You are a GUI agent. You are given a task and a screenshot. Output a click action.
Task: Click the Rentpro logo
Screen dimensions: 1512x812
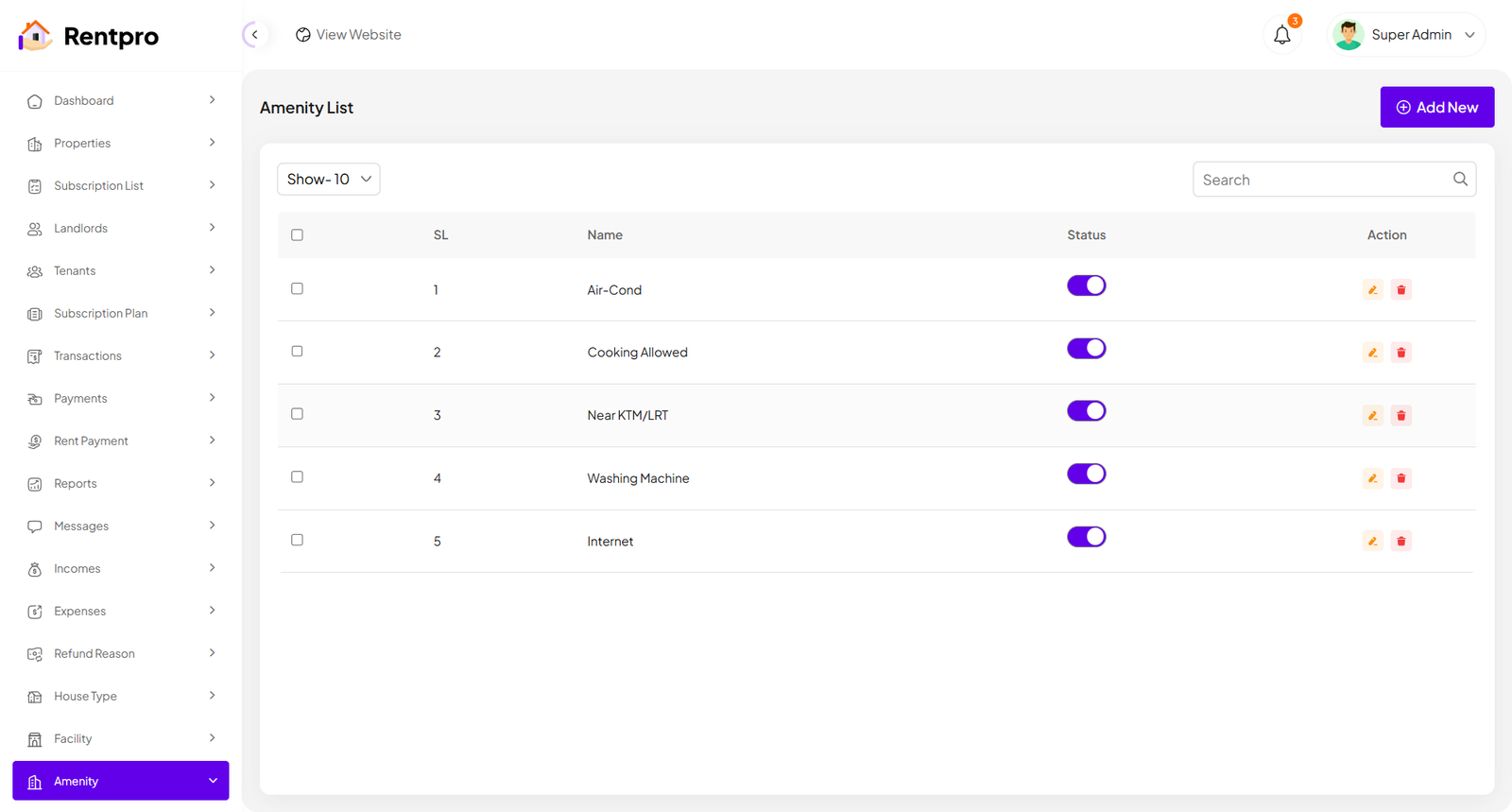[x=89, y=36]
